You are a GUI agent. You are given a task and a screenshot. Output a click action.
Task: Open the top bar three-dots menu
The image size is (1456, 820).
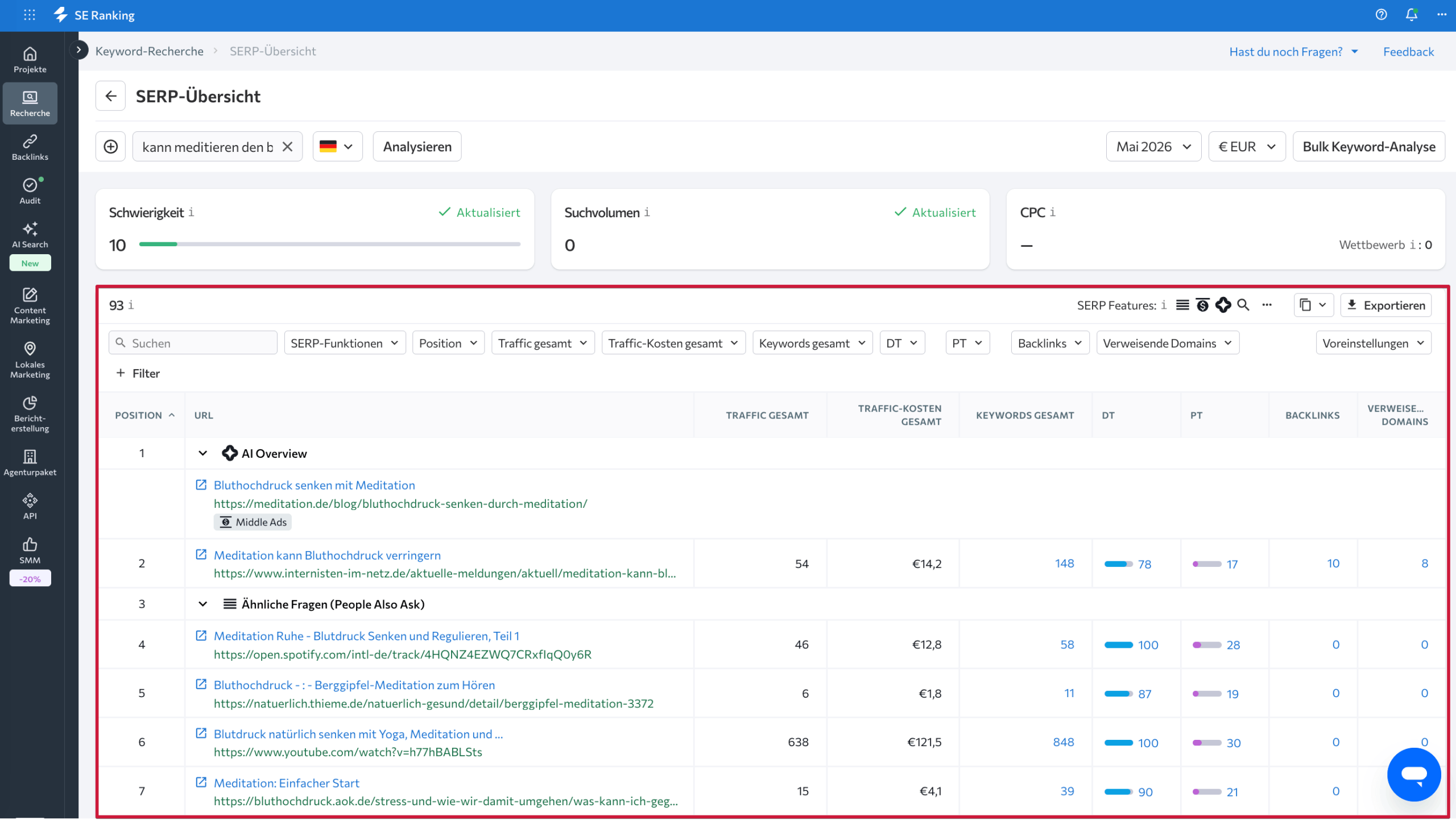(1441, 15)
